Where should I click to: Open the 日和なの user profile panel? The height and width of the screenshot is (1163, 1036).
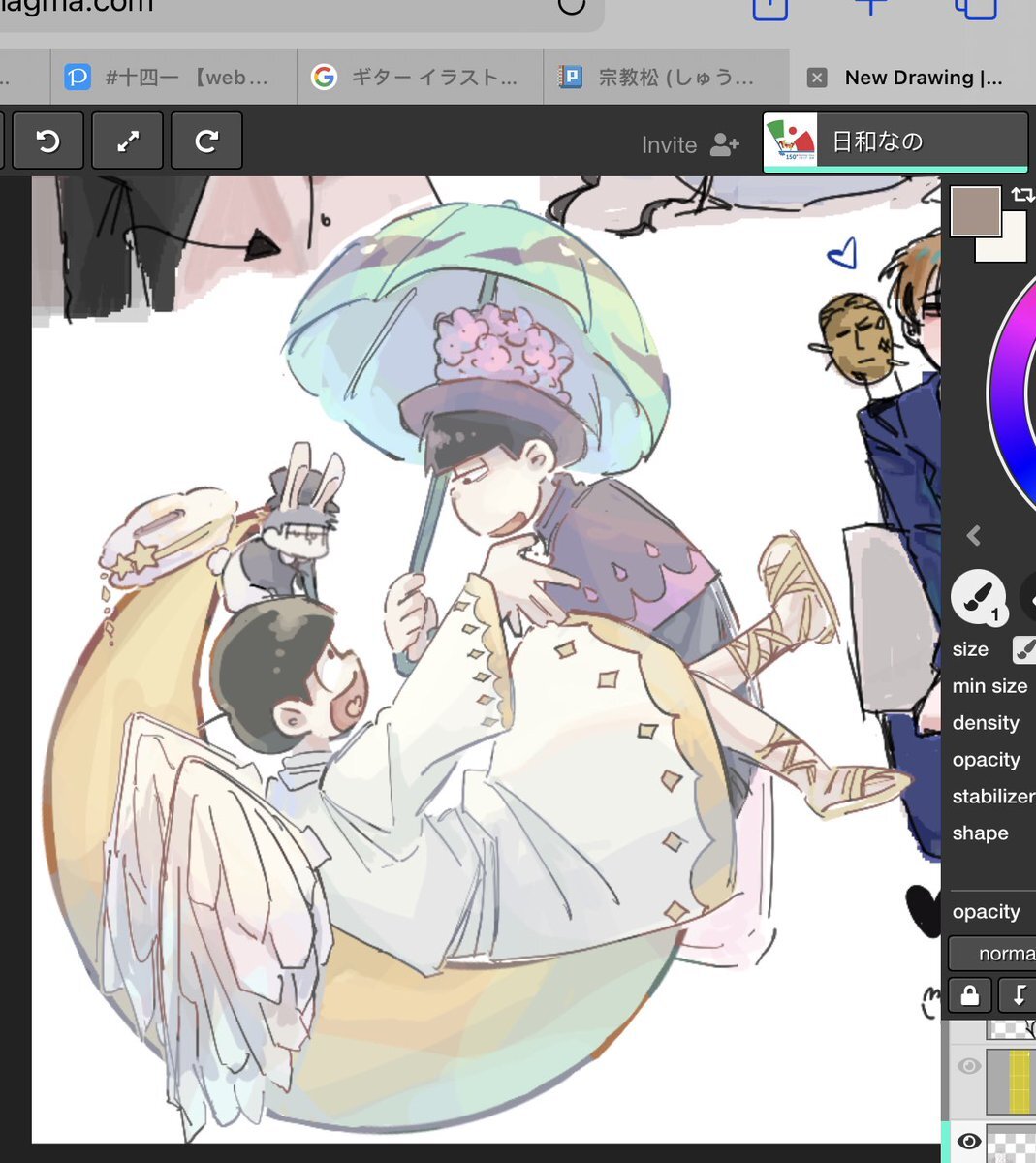coord(895,141)
